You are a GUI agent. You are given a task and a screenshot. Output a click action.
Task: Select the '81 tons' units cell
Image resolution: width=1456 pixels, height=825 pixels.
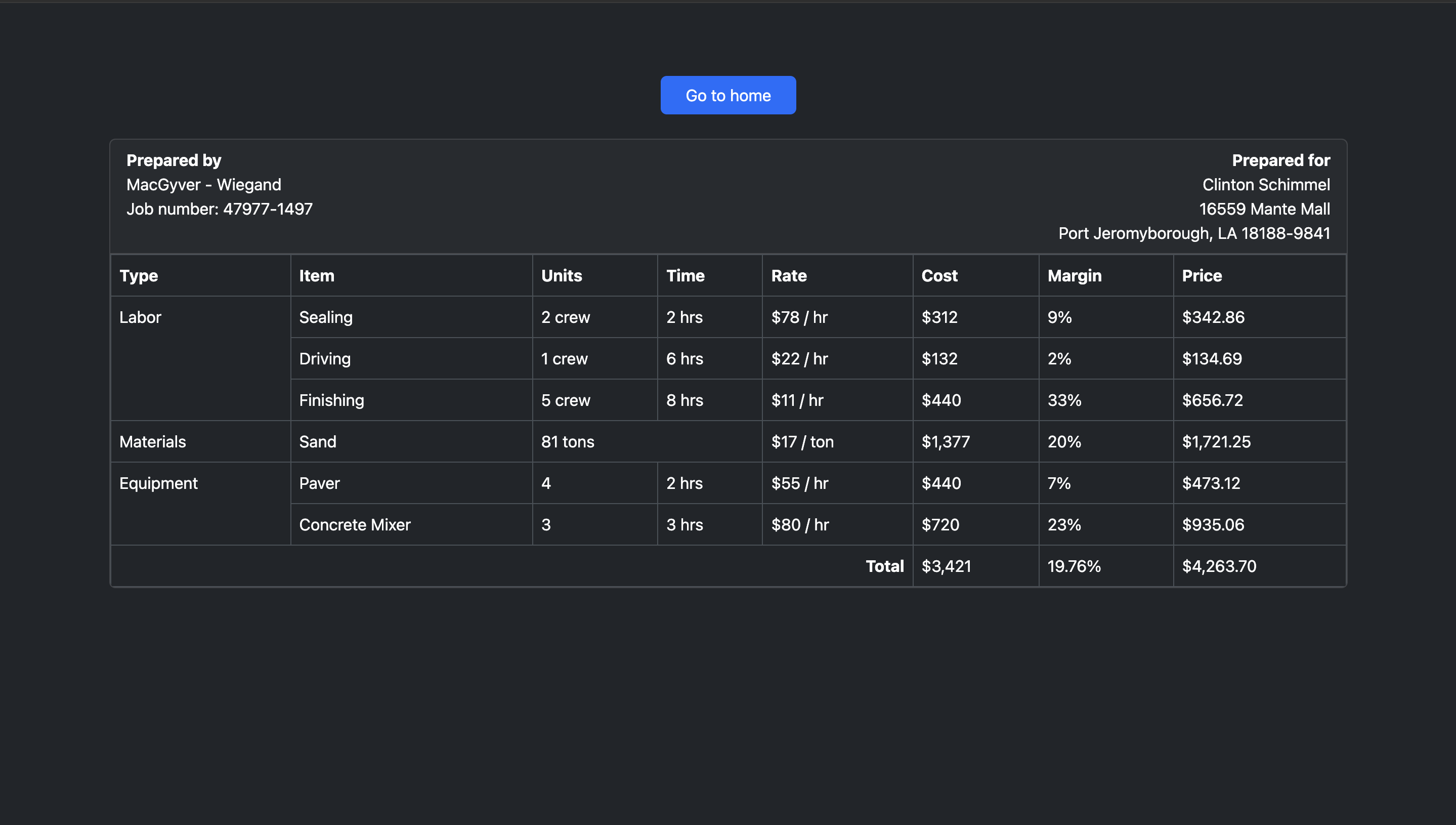647,441
